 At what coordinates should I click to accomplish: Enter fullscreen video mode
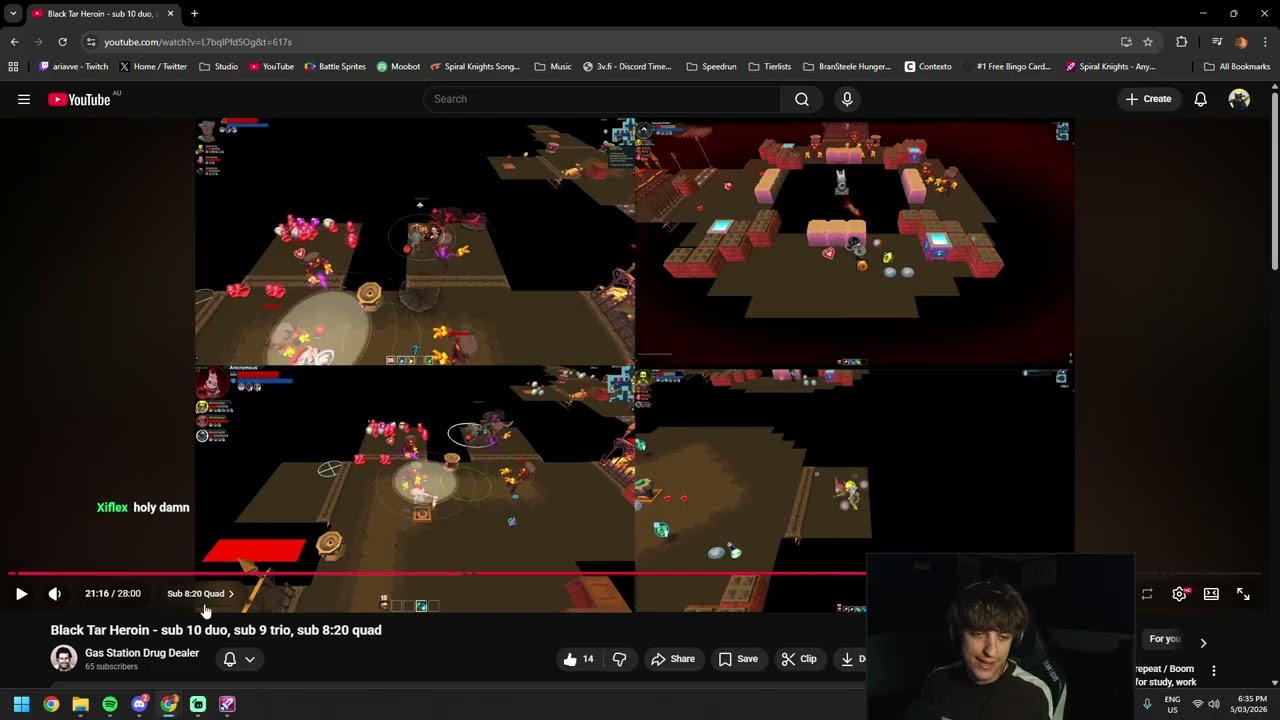pyautogui.click(x=1243, y=594)
